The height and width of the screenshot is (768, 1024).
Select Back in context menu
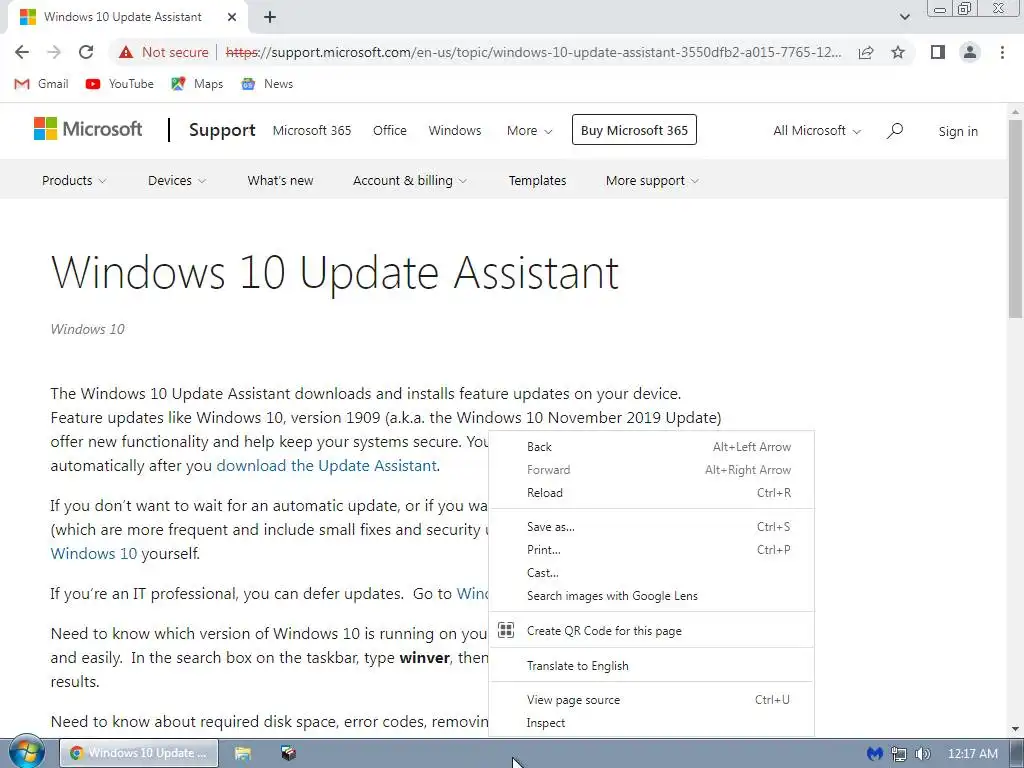[x=652, y=447]
